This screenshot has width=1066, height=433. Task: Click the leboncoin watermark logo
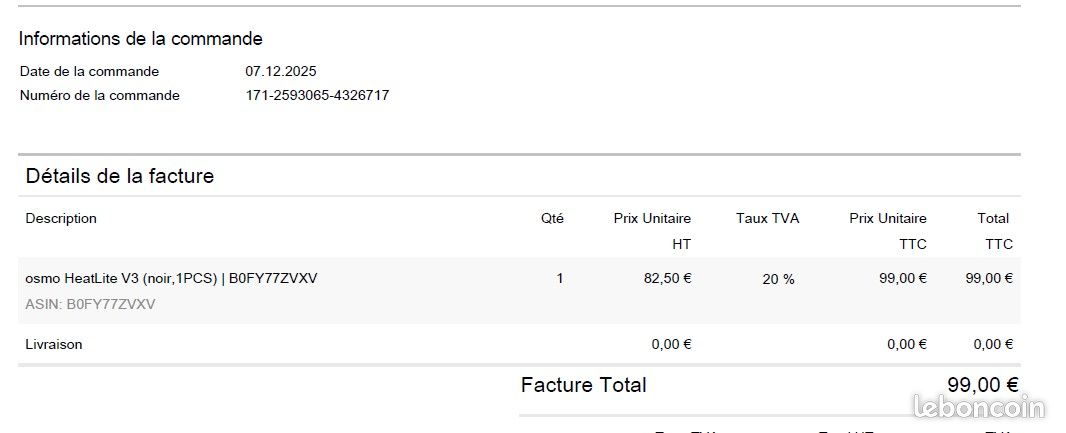tap(978, 406)
